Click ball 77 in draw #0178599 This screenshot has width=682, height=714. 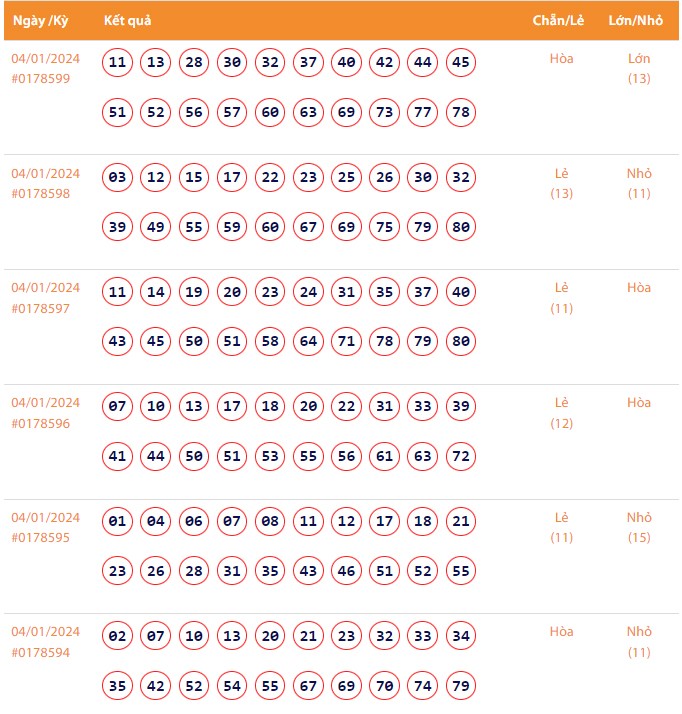click(x=423, y=112)
